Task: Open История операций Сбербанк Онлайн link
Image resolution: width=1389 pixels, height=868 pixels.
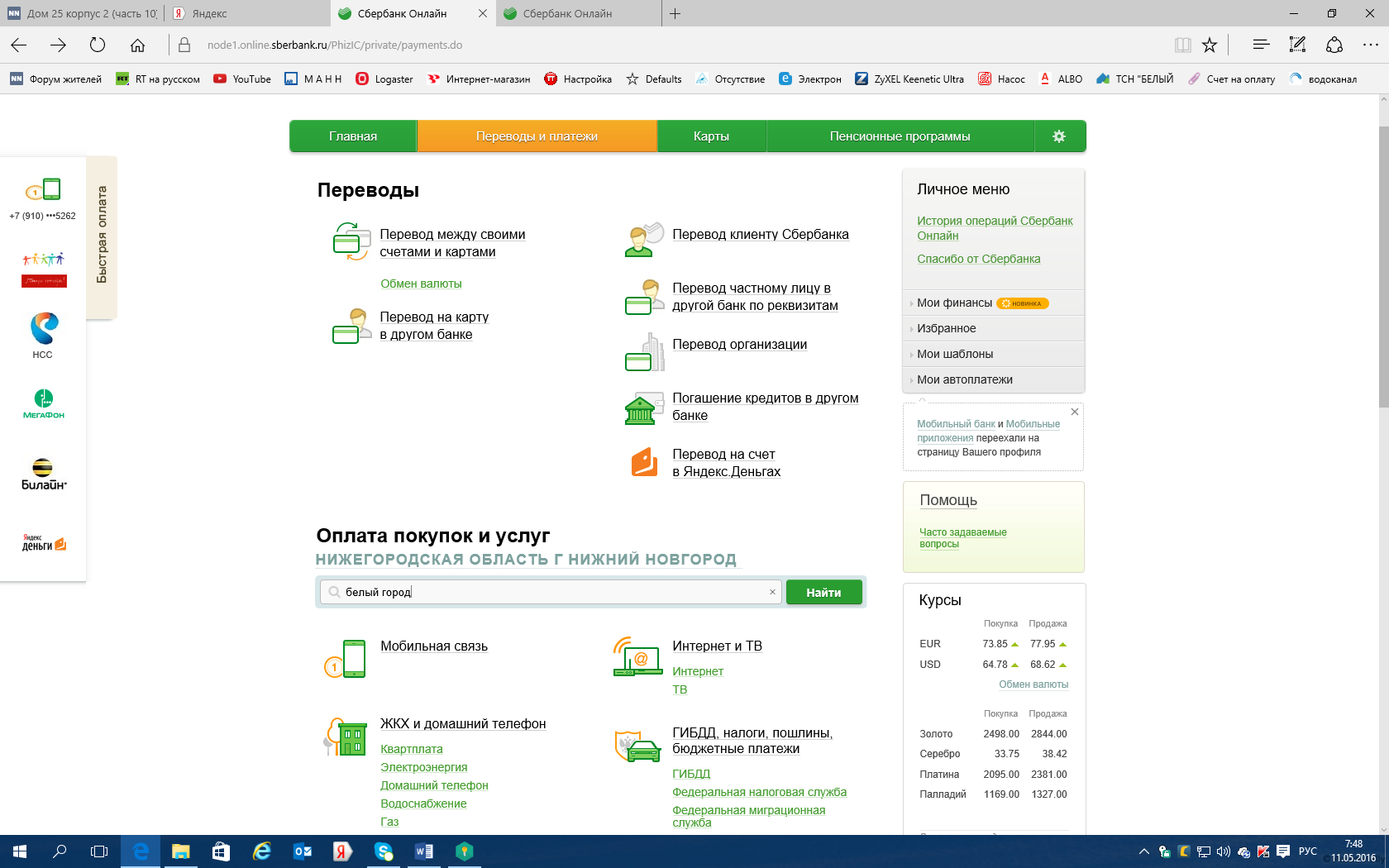Action: (x=995, y=228)
